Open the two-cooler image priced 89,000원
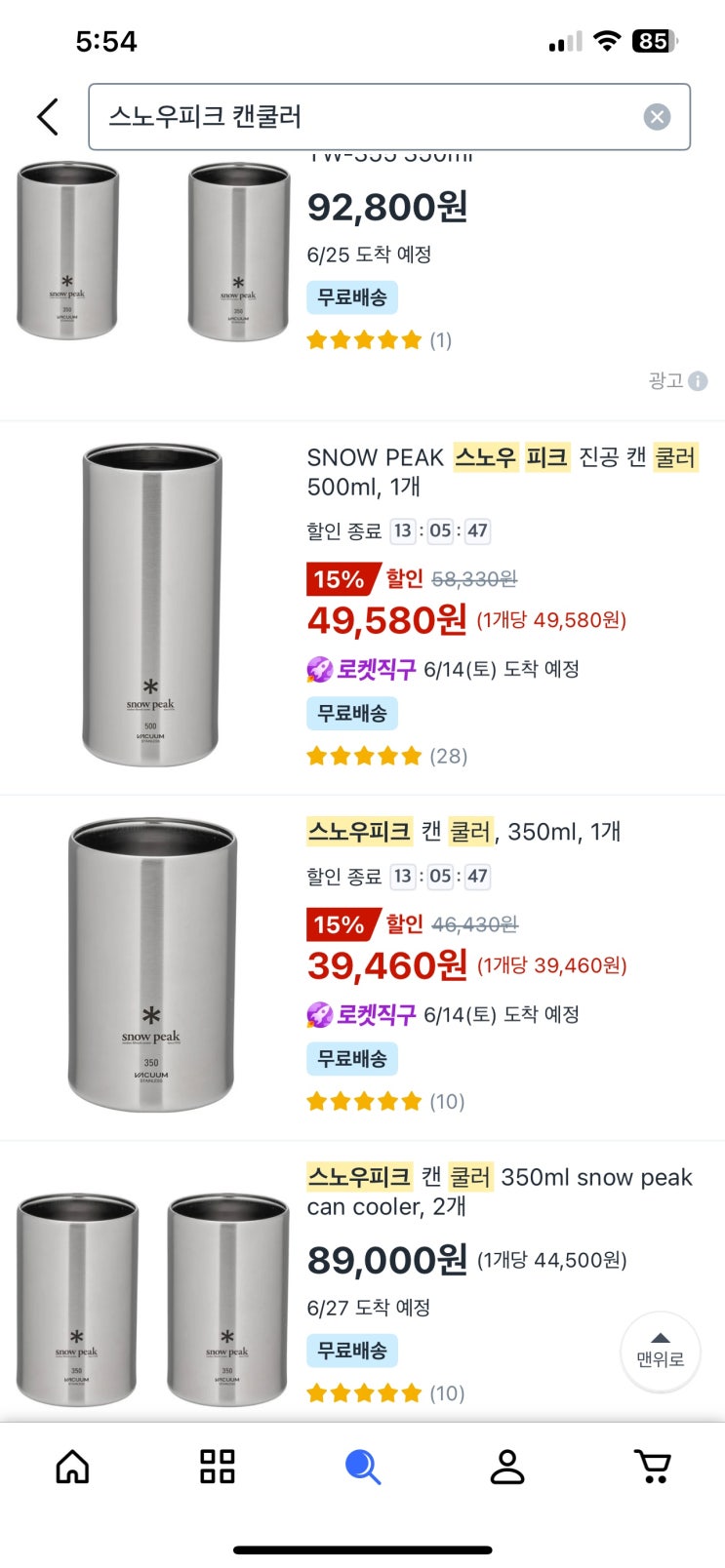 pos(151,1299)
